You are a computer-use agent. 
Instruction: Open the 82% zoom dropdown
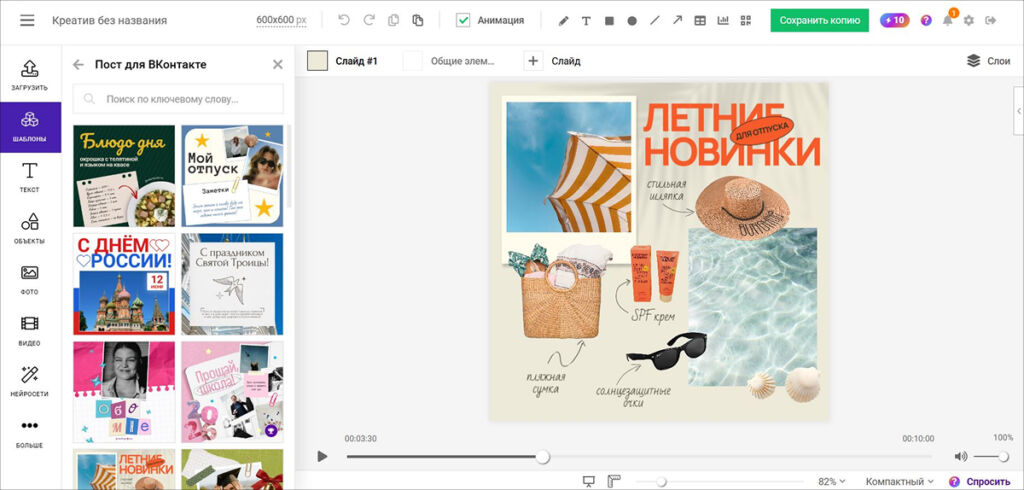831,482
